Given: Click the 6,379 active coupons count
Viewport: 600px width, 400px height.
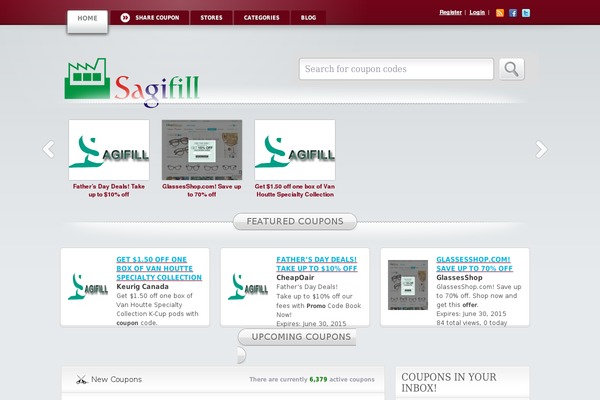Looking at the screenshot, I should tap(318, 379).
